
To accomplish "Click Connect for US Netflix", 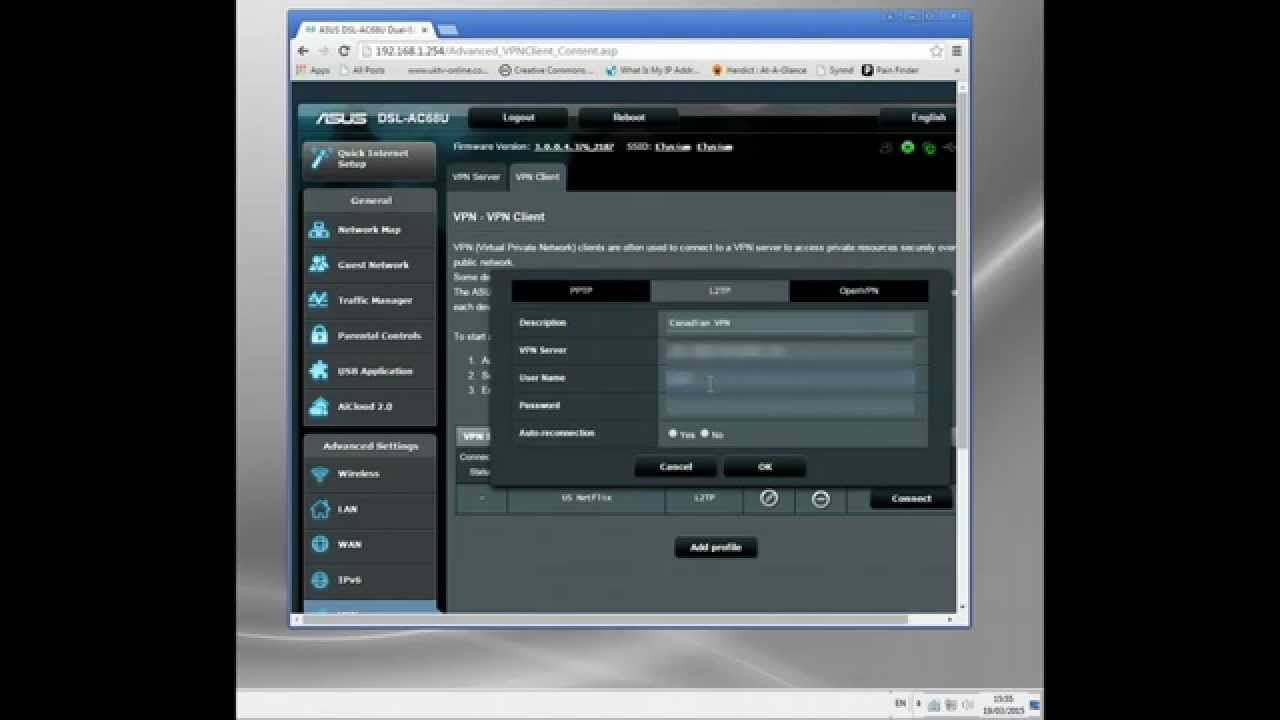I will point(911,498).
